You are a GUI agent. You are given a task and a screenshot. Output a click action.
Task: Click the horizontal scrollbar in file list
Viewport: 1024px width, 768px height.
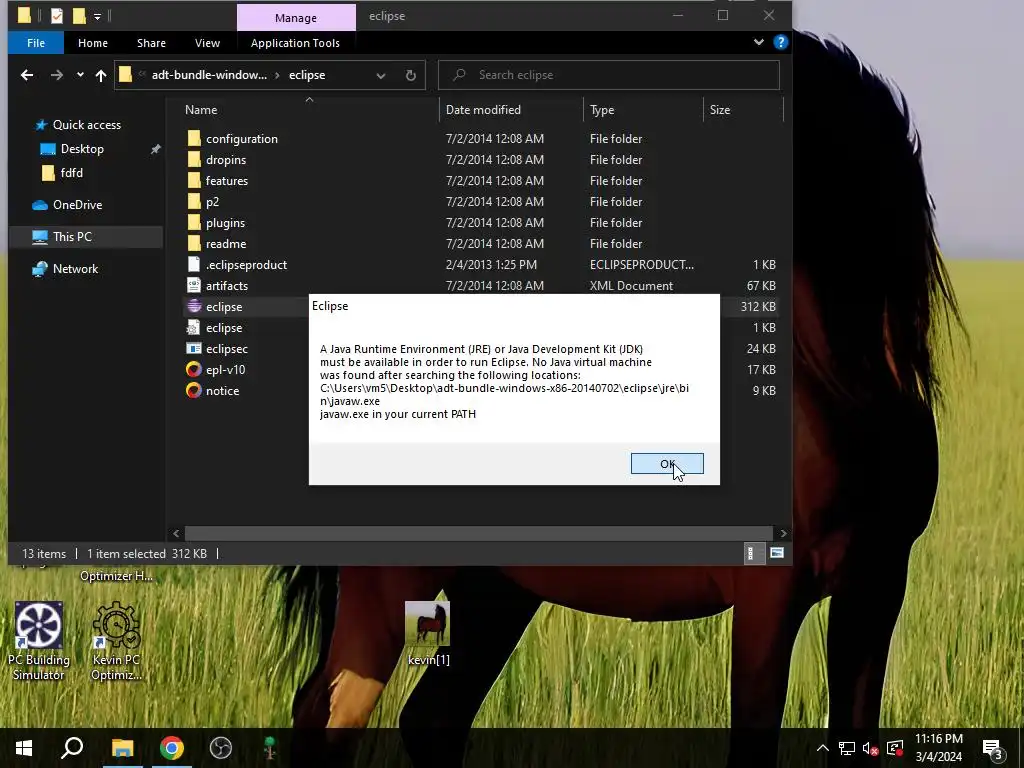[x=479, y=534]
